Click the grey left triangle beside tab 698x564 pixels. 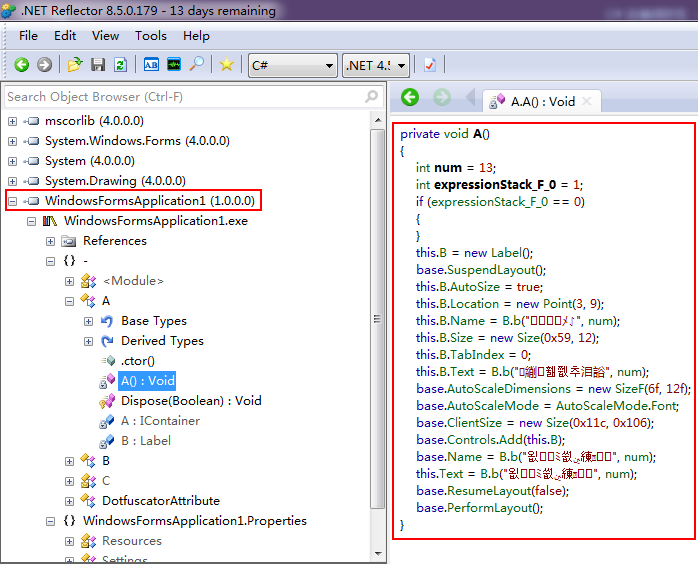pyautogui.click(x=471, y=97)
